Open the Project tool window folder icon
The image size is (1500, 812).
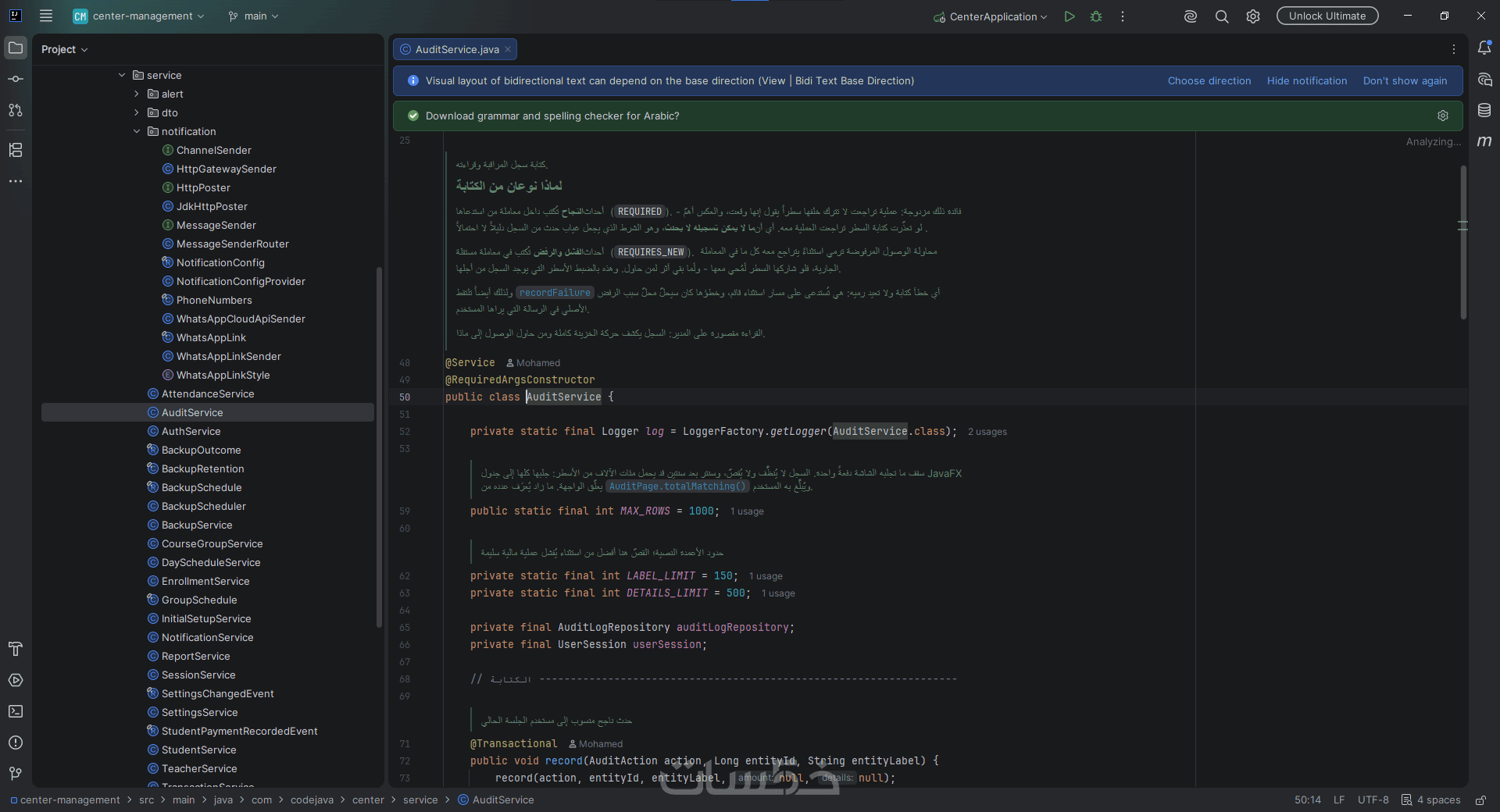pos(16,48)
